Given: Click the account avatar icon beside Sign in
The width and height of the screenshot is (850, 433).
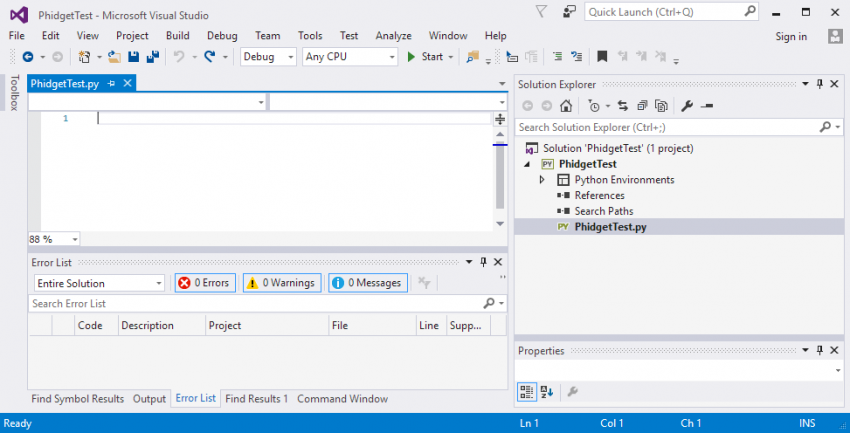Looking at the screenshot, I should [834, 36].
